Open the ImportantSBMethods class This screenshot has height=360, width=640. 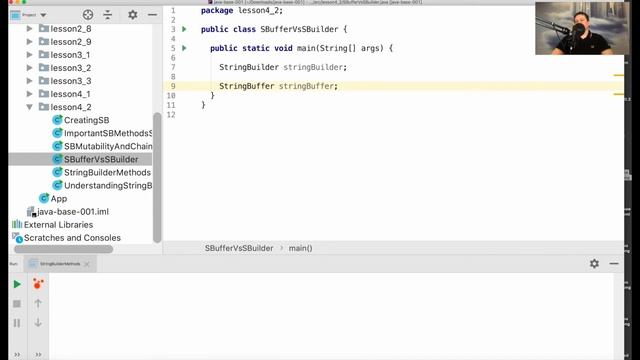108,133
